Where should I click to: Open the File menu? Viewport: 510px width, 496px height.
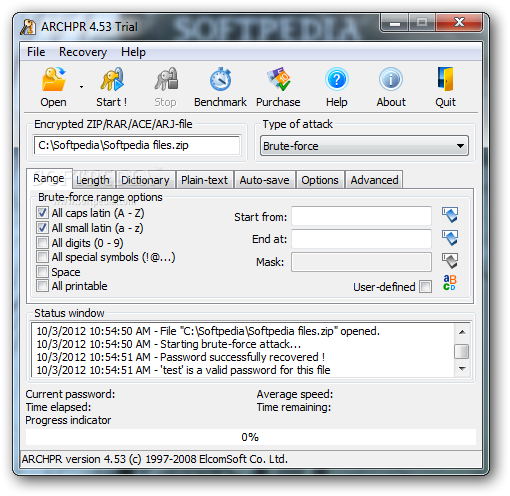click(x=36, y=52)
